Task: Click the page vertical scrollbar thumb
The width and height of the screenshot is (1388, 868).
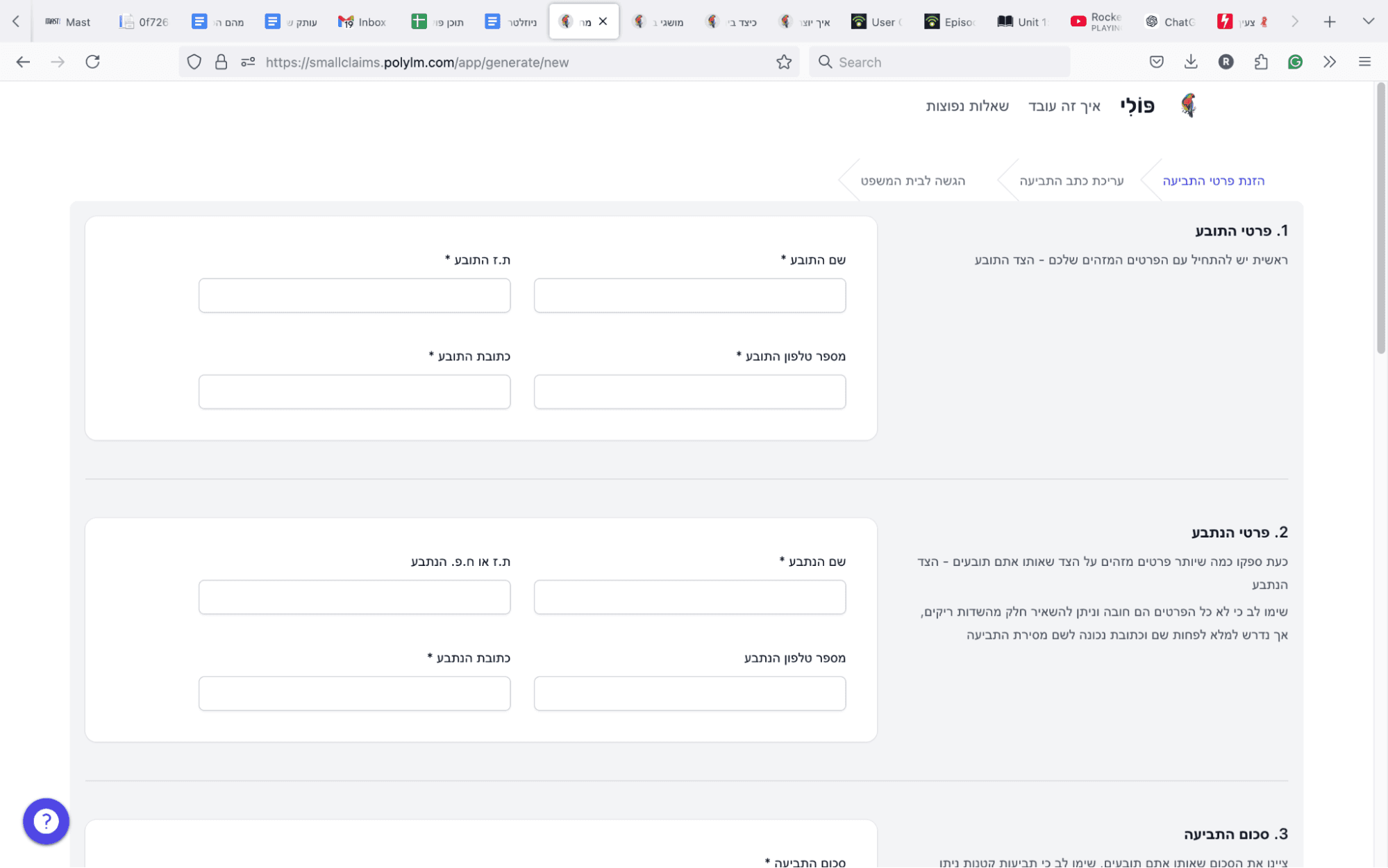Action: coord(1380,219)
